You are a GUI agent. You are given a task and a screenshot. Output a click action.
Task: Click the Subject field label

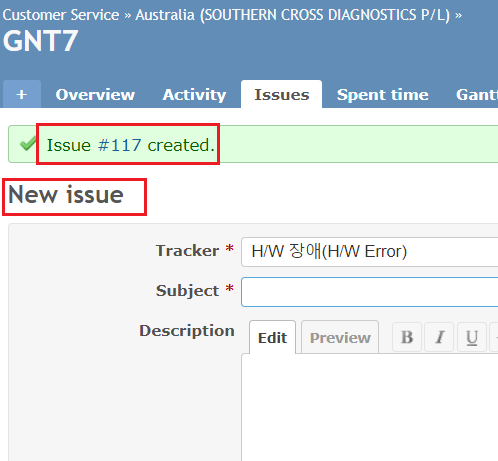point(187,290)
